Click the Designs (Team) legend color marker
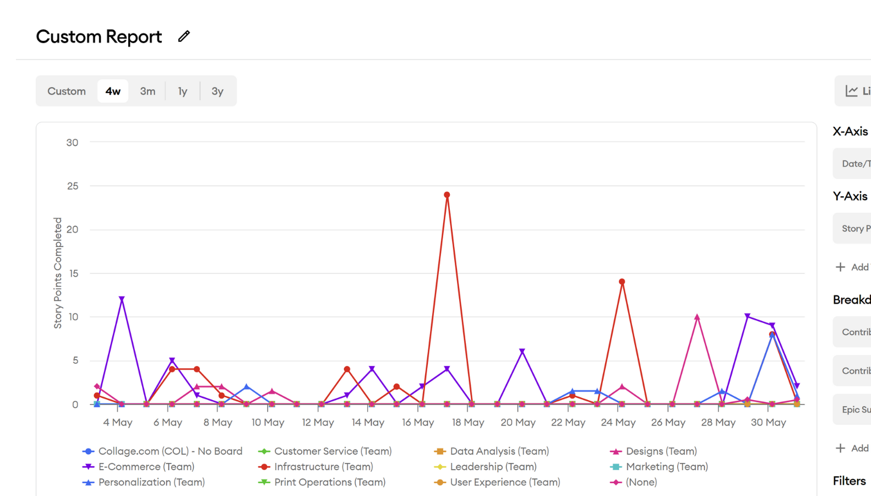871x496 pixels. [x=616, y=452]
